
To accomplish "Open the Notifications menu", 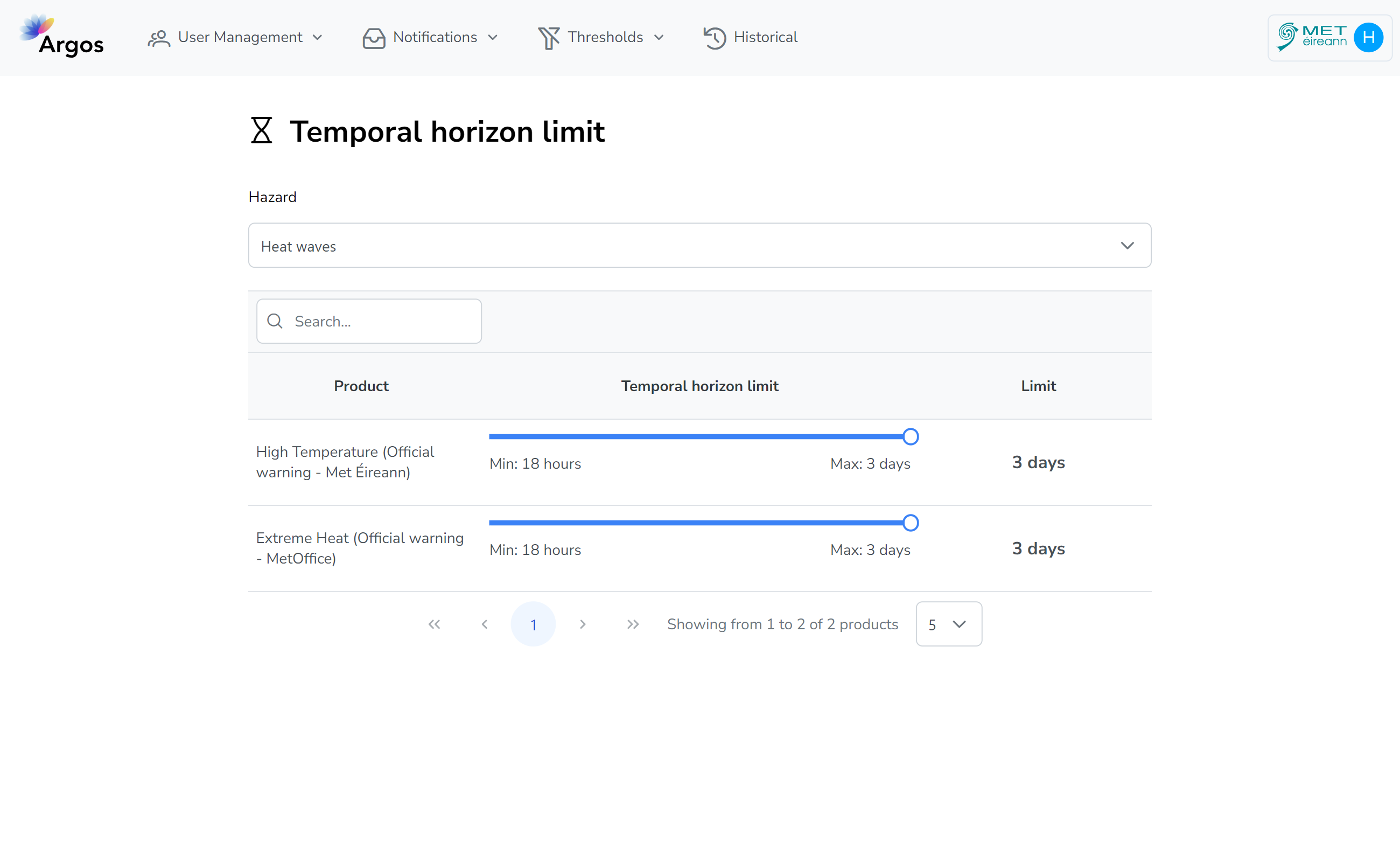I will point(430,38).
